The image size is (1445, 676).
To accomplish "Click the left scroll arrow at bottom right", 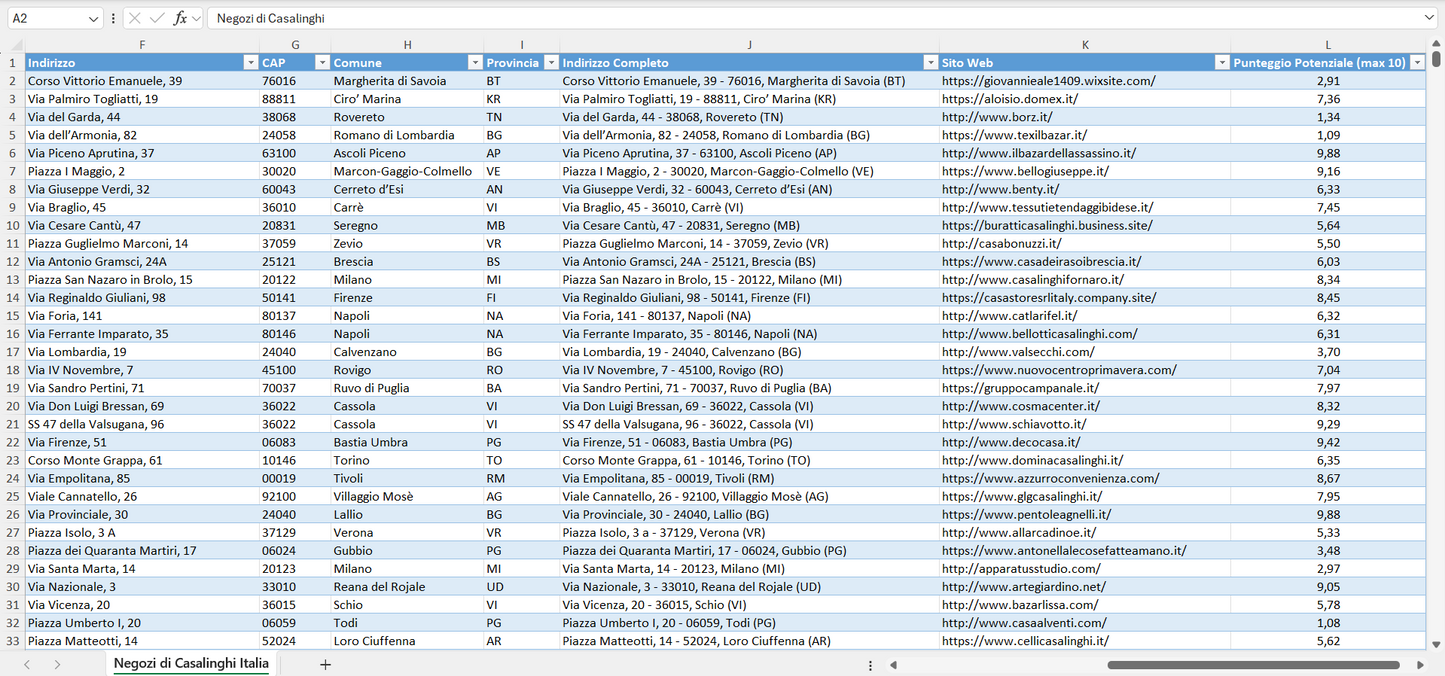I will (x=893, y=665).
